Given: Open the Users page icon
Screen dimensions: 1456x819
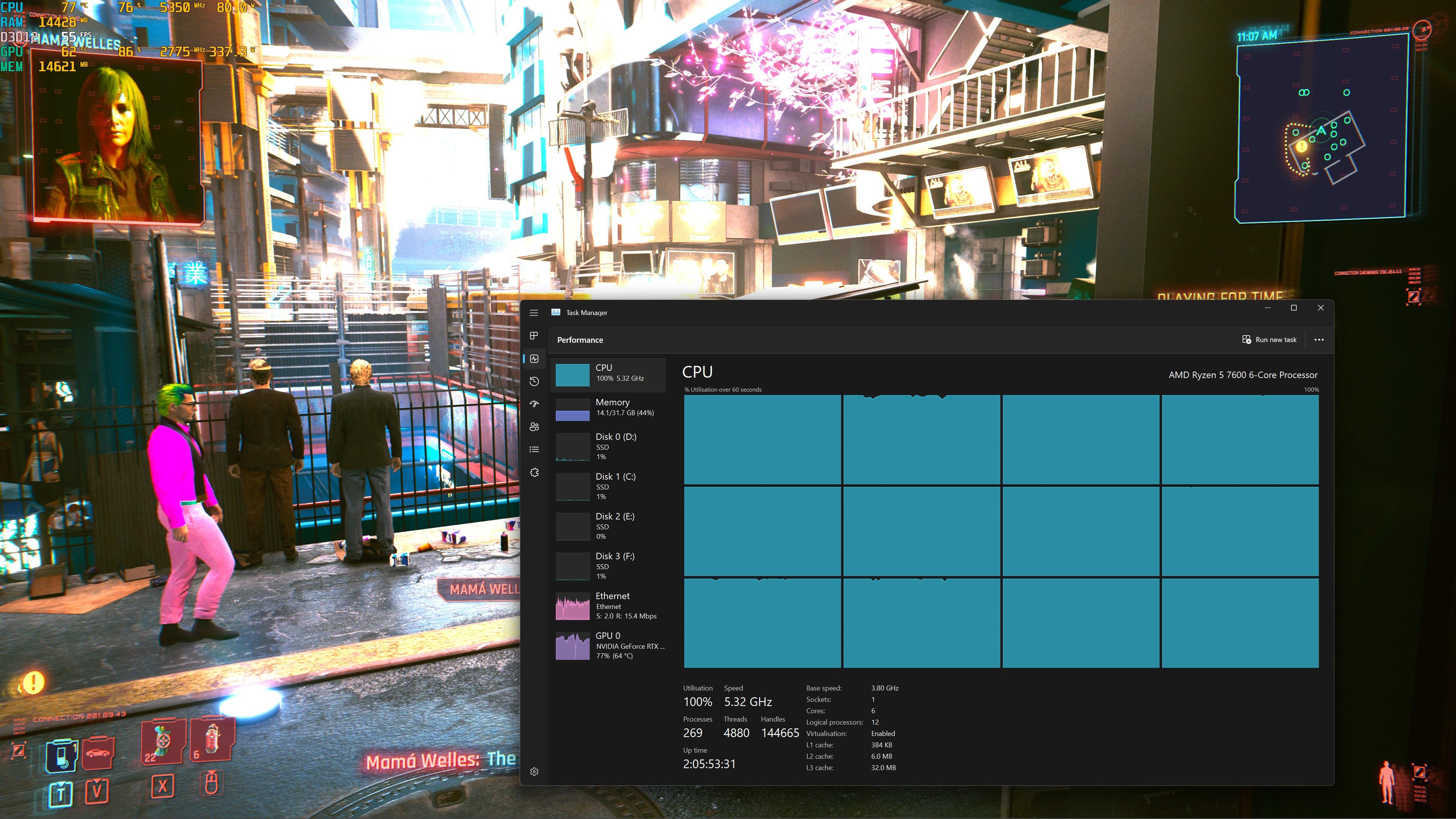Looking at the screenshot, I should point(533,427).
